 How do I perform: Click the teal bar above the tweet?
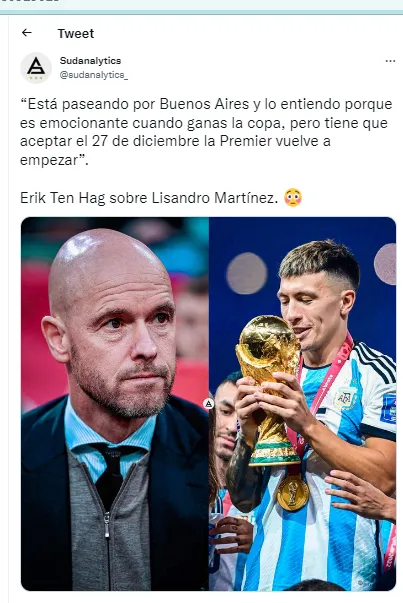(x=202, y=12)
